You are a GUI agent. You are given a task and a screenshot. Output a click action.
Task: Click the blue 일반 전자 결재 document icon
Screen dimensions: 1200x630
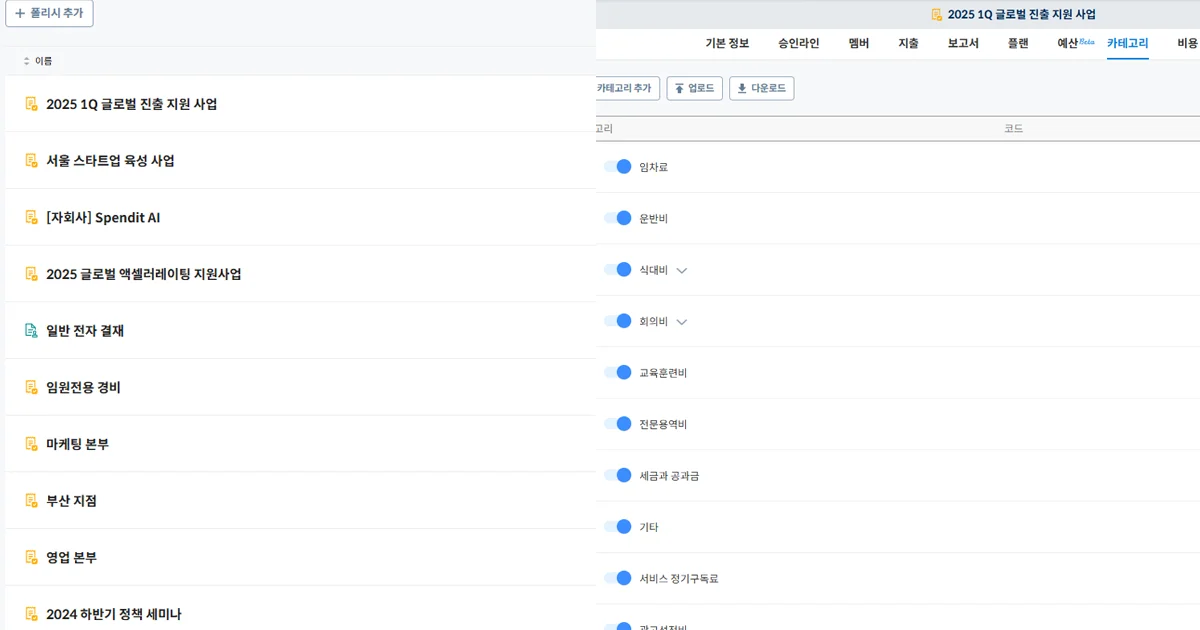point(30,330)
